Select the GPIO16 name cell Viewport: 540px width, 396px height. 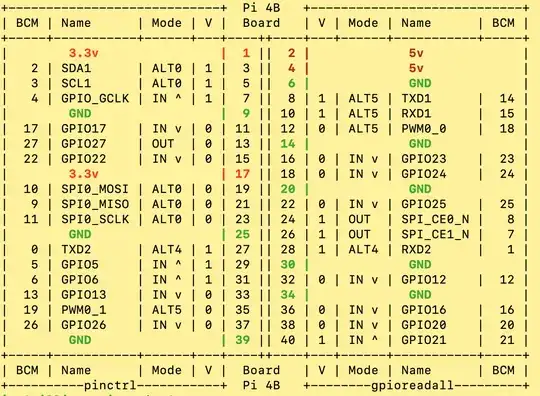click(x=424, y=310)
